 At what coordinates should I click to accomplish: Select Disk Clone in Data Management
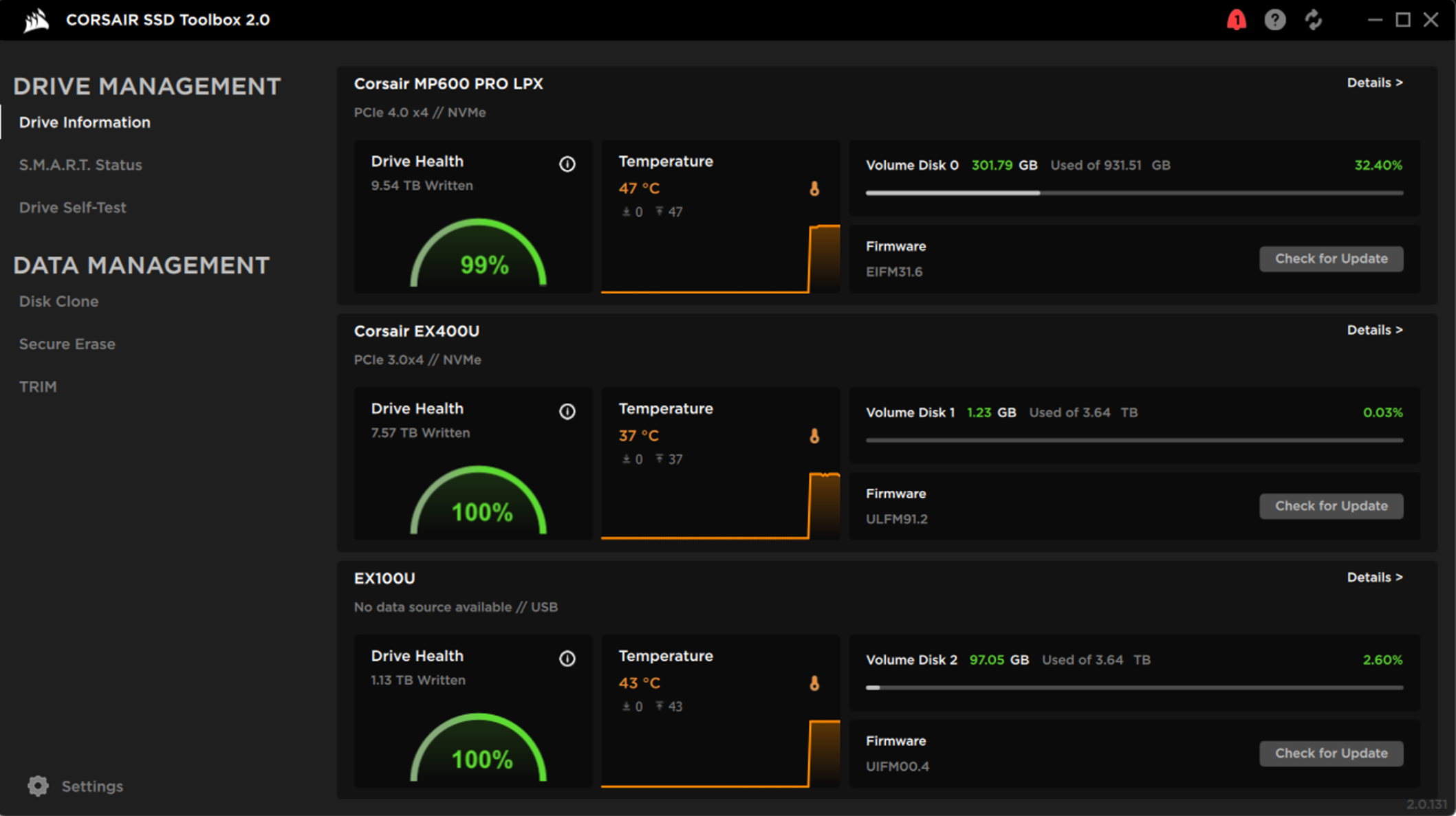pos(58,302)
